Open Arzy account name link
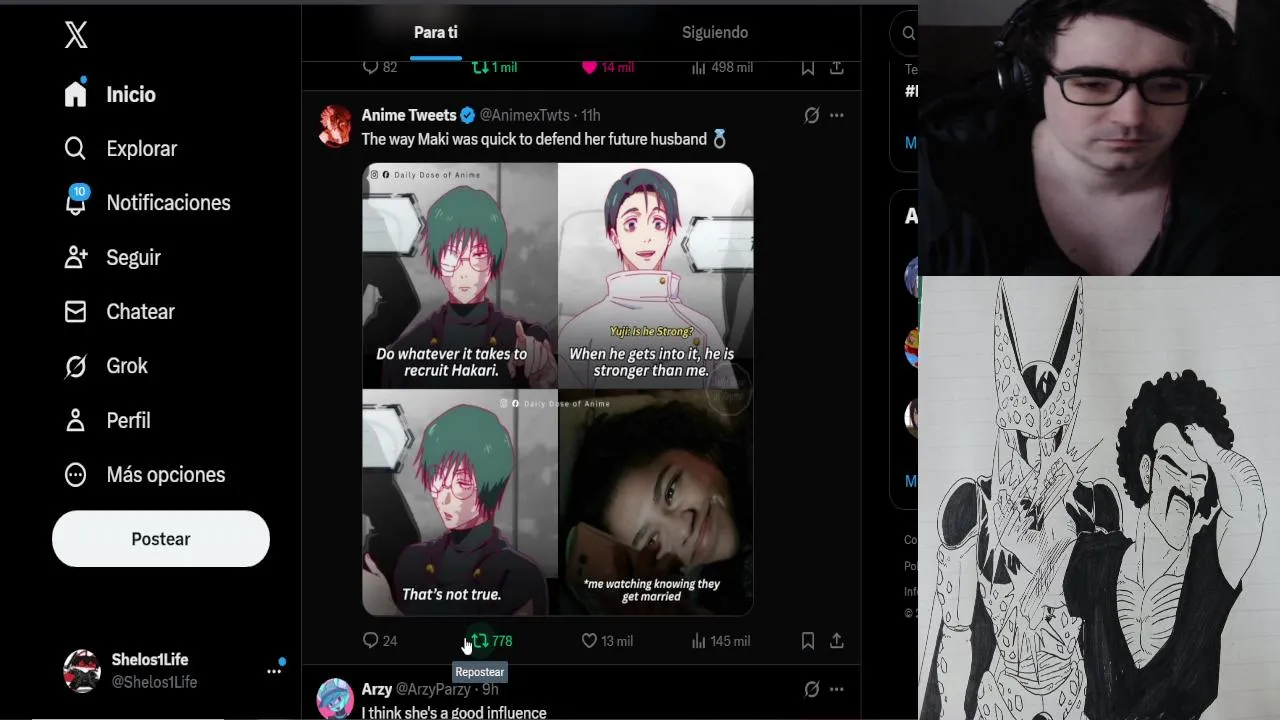The height and width of the screenshot is (720, 1280). tap(377, 689)
